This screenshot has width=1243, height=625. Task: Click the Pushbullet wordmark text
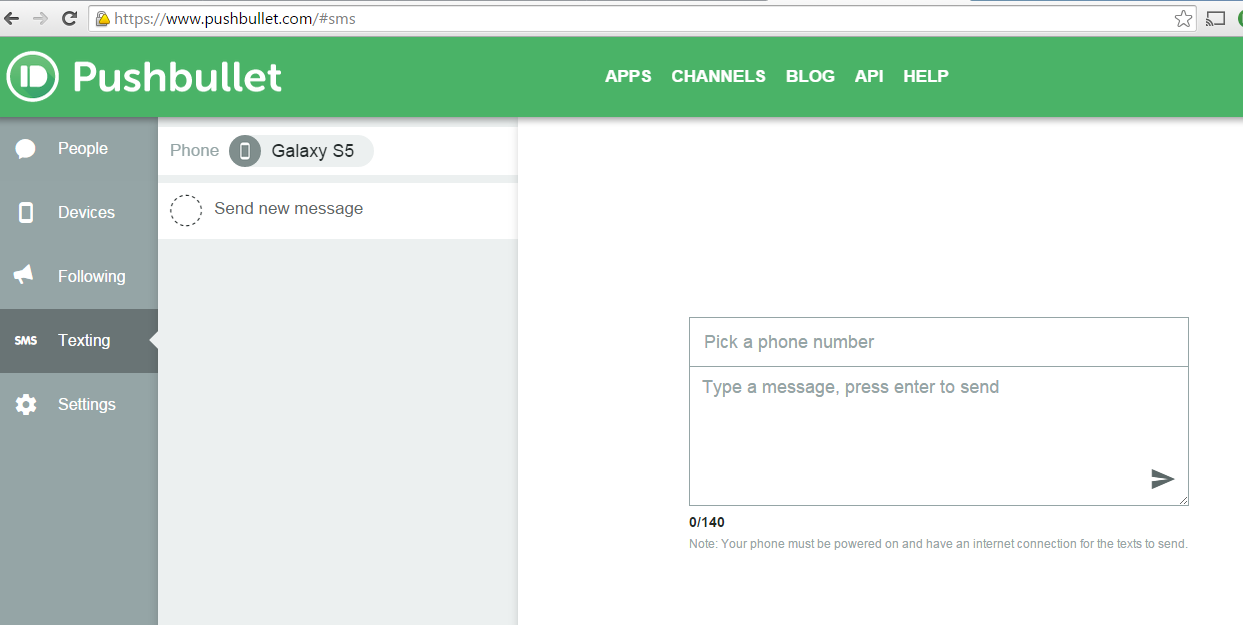click(x=177, y=77)
